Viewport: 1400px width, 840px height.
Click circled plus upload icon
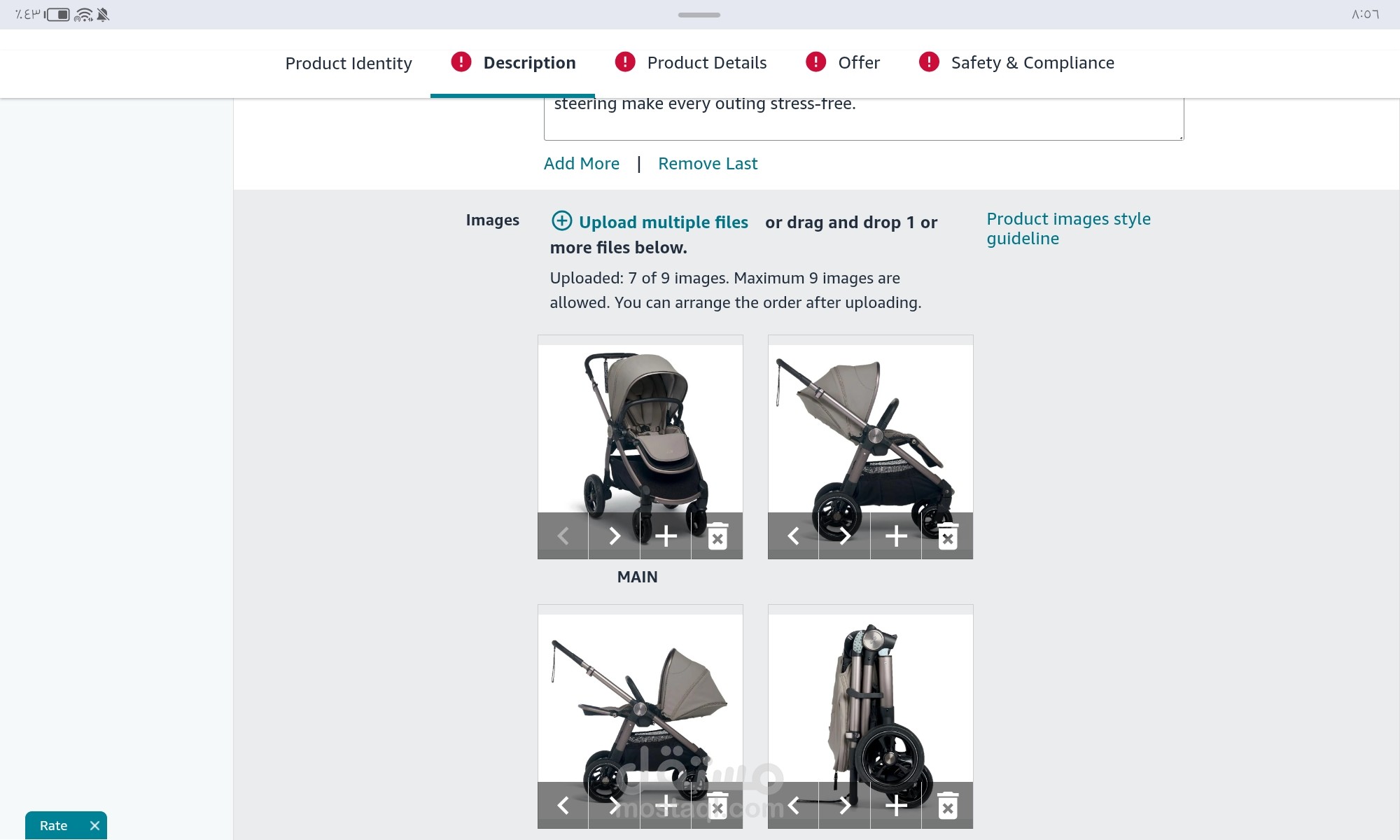(561, 221)
